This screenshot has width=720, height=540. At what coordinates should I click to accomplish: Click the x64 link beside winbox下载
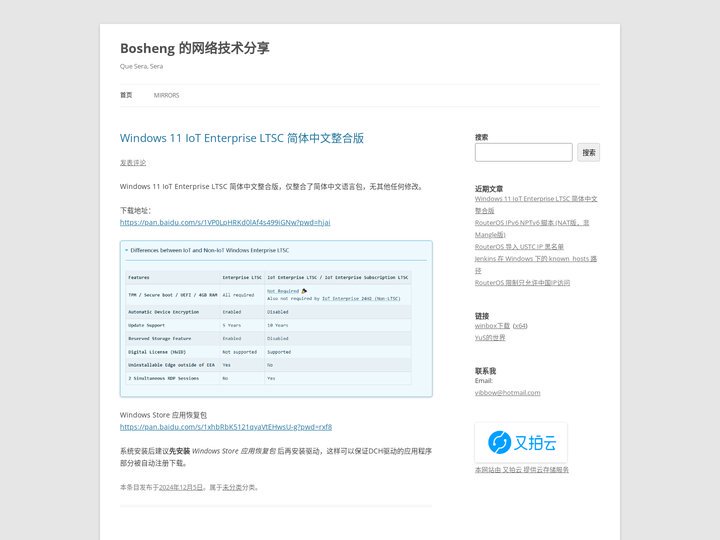[520, 326]
